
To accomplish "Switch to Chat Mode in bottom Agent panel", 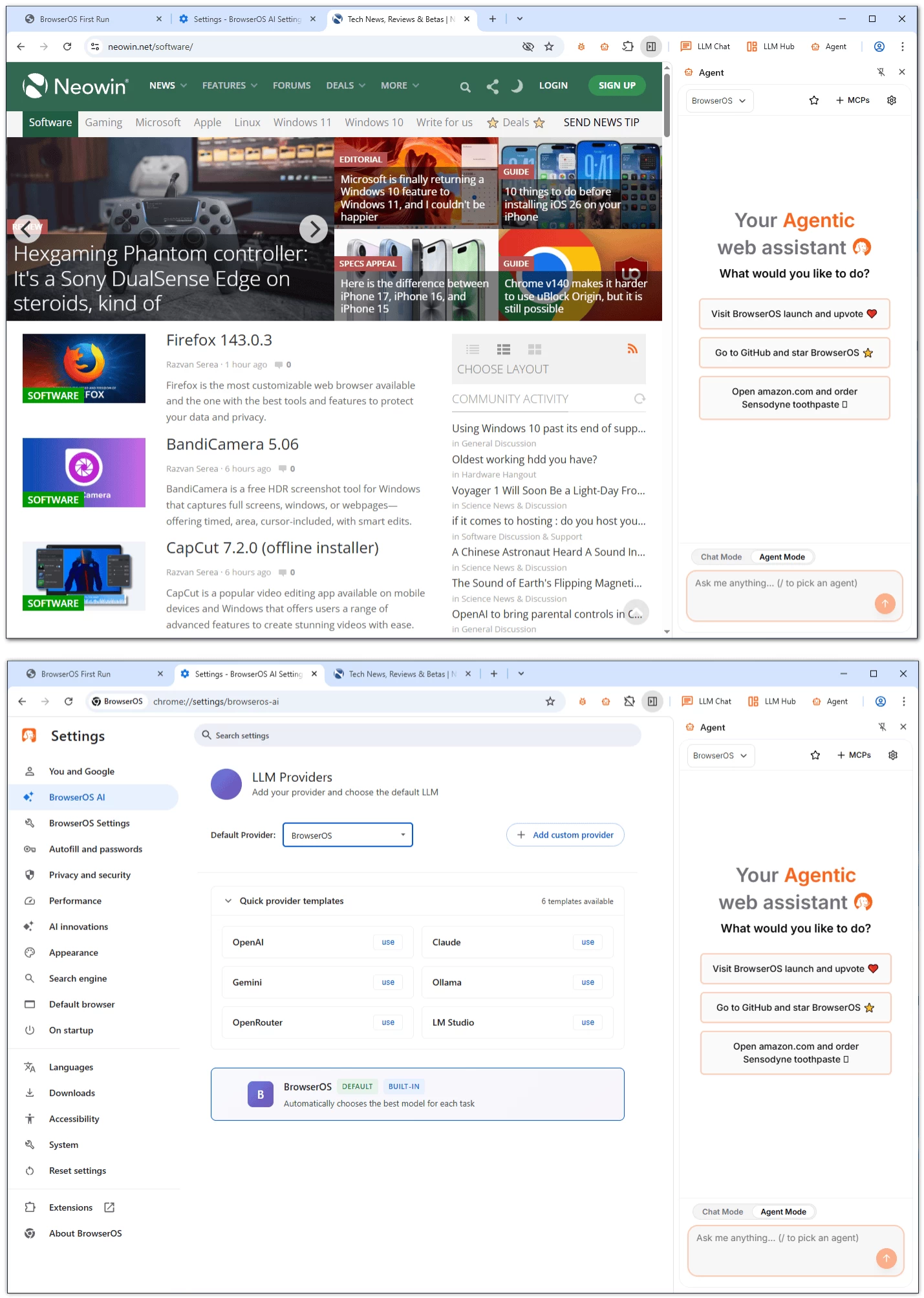I will pos(722,1212).
